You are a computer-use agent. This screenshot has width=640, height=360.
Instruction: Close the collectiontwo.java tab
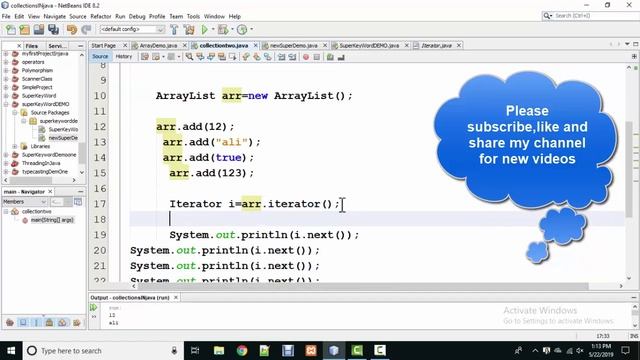point(256,45)
